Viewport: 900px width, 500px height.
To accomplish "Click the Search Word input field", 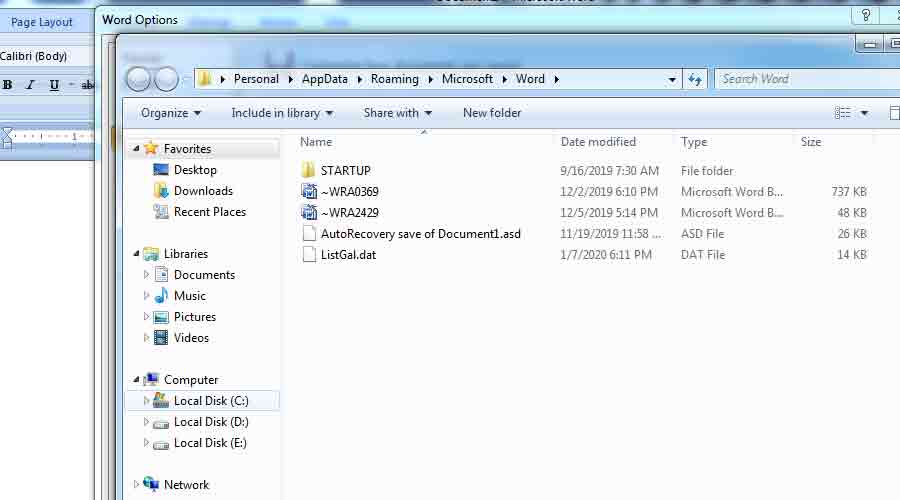I will pyautogui.click(x=808, y=79).
